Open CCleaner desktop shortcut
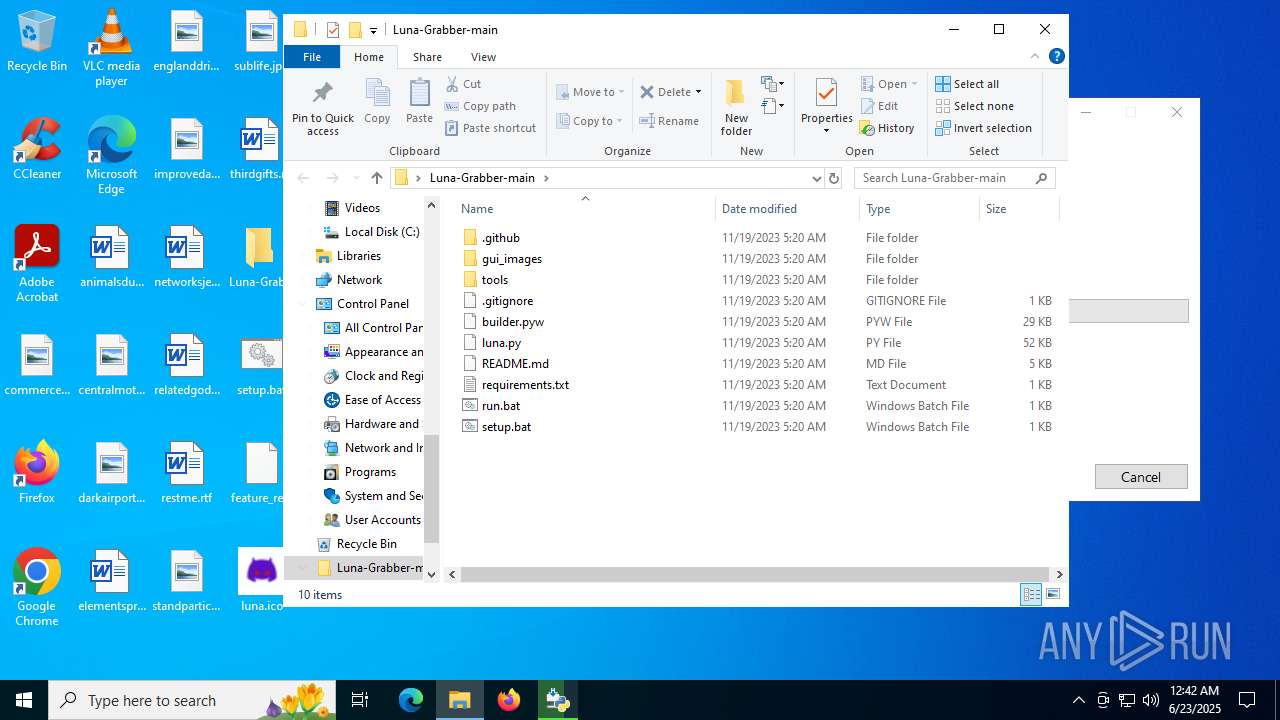 [x=37, y=149]
